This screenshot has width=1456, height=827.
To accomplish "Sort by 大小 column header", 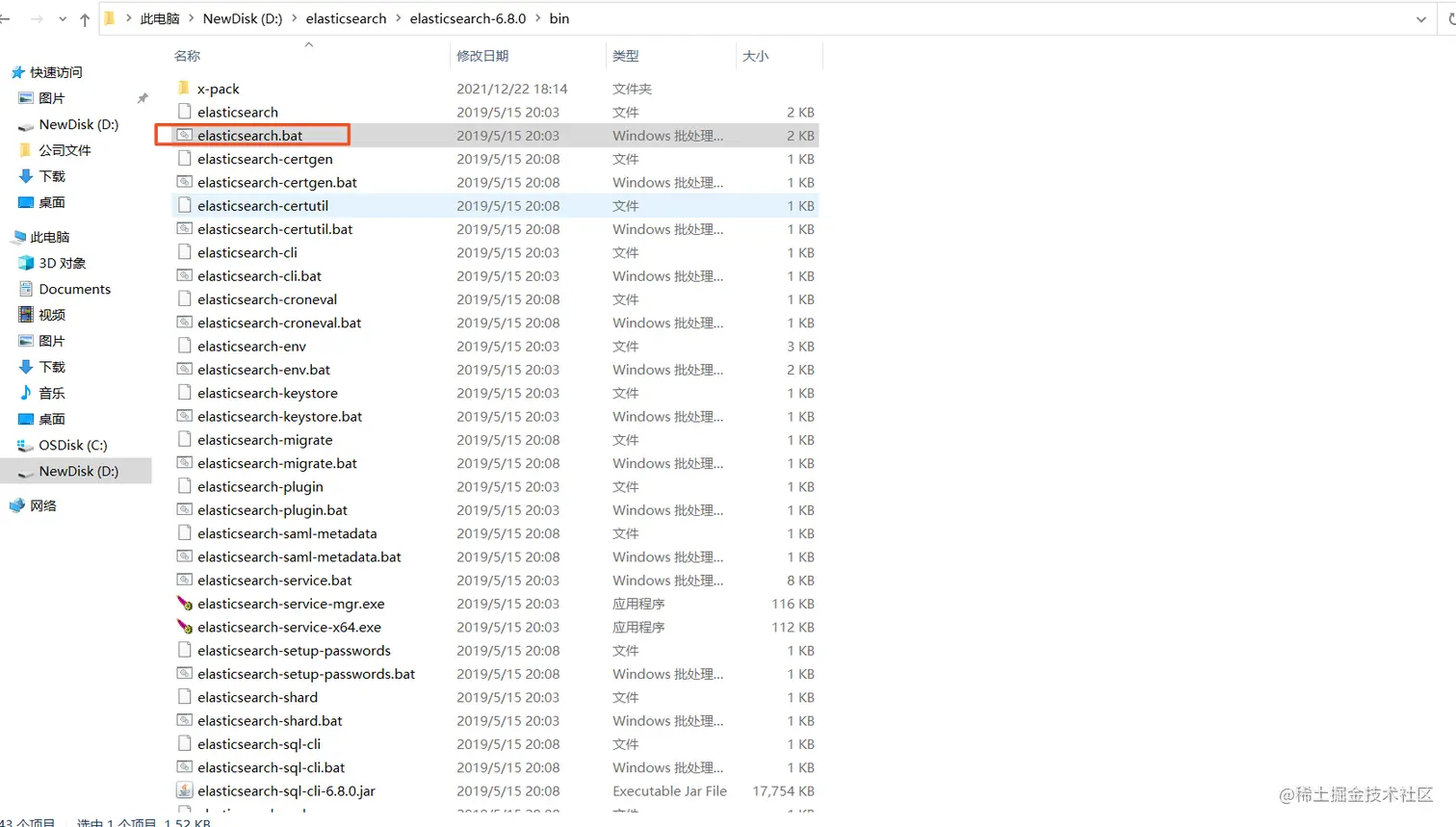I will pos(756,56).
